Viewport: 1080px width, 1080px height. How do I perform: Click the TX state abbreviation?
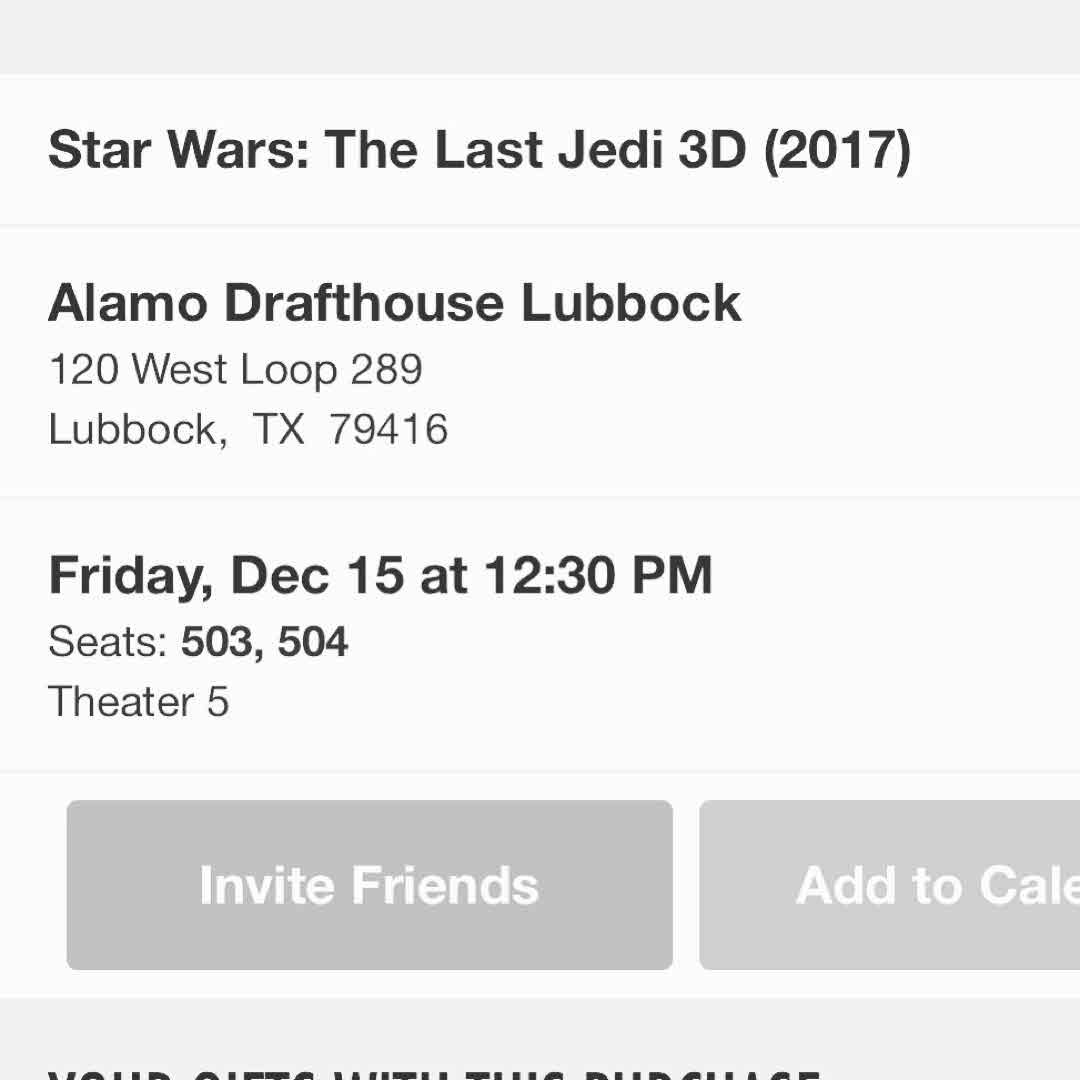click(x=279, y=429)
